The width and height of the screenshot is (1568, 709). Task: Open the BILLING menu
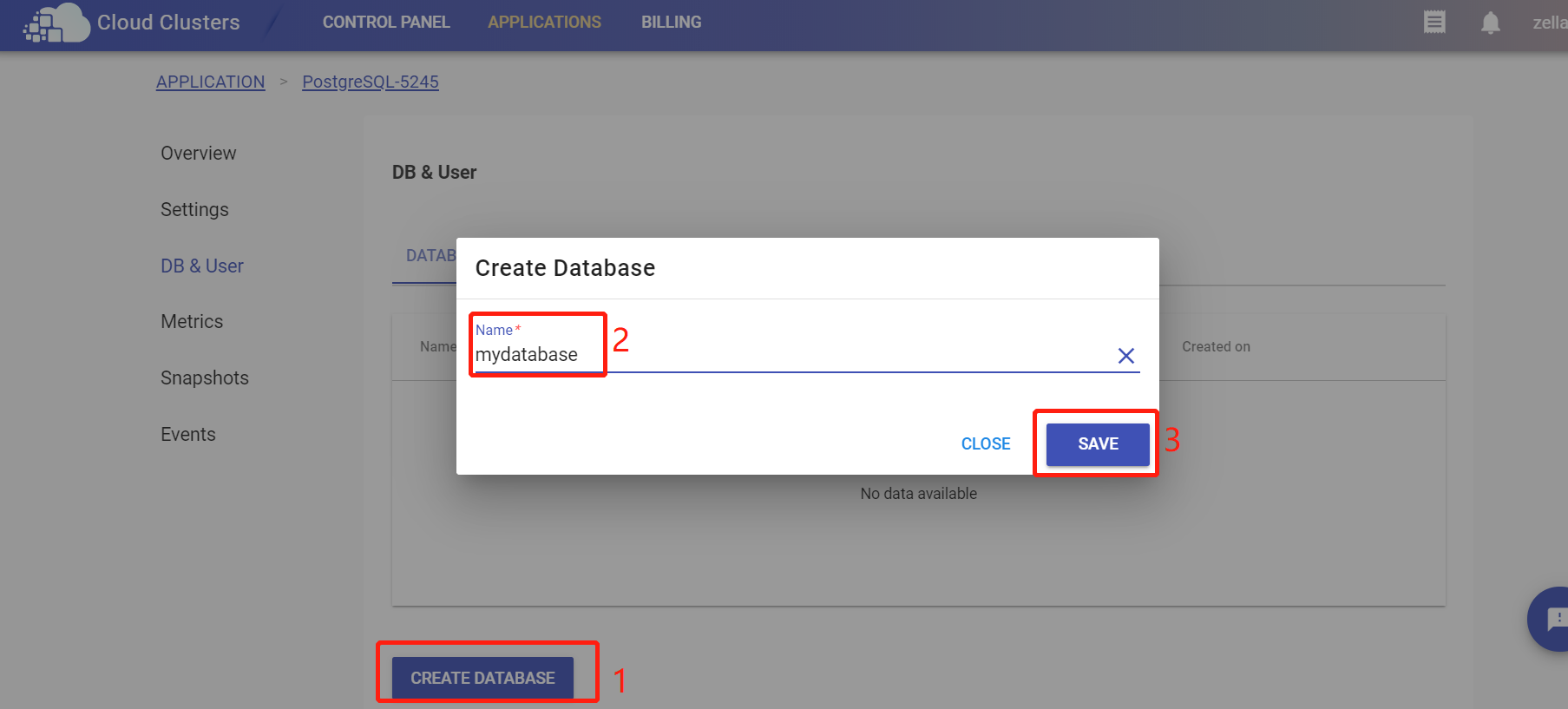click(x=671, y=23)
